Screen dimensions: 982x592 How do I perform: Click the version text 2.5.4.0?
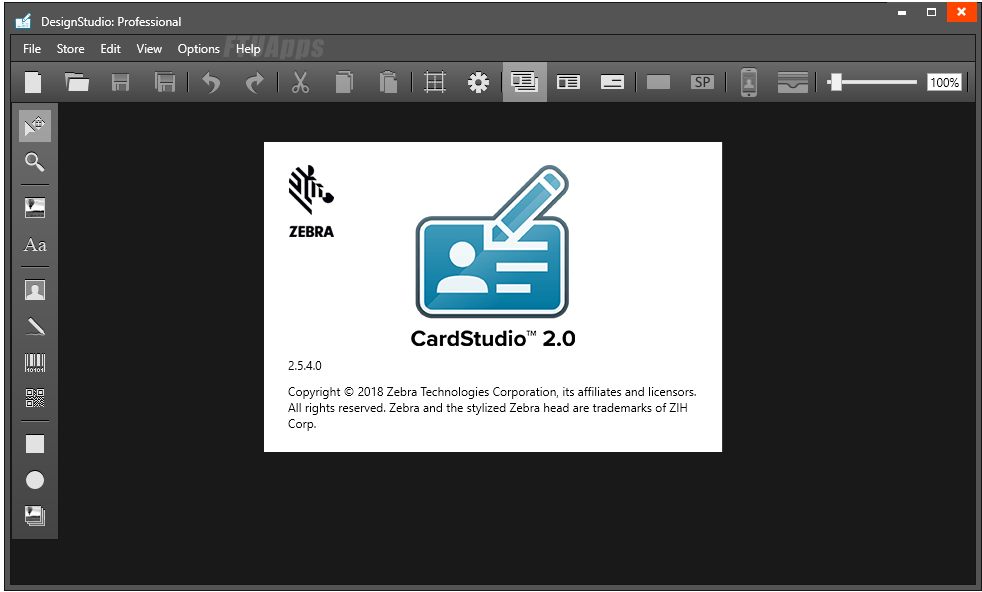pos(304,366)
